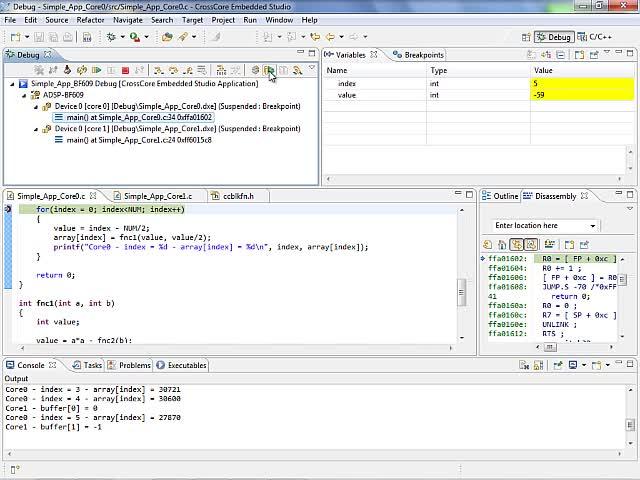Switch to the Outline tab
This screenshot has height=480, width=640.
pos(500,196)
